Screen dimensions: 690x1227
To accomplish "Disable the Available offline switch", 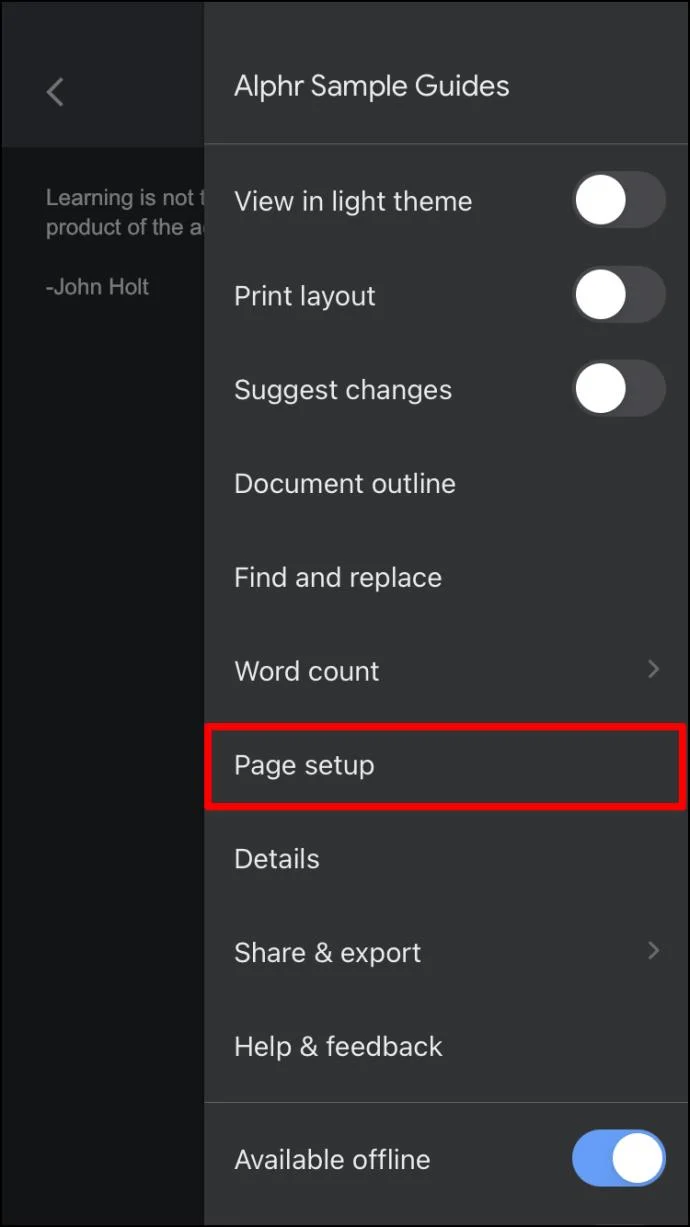I will coord(619,1159).
